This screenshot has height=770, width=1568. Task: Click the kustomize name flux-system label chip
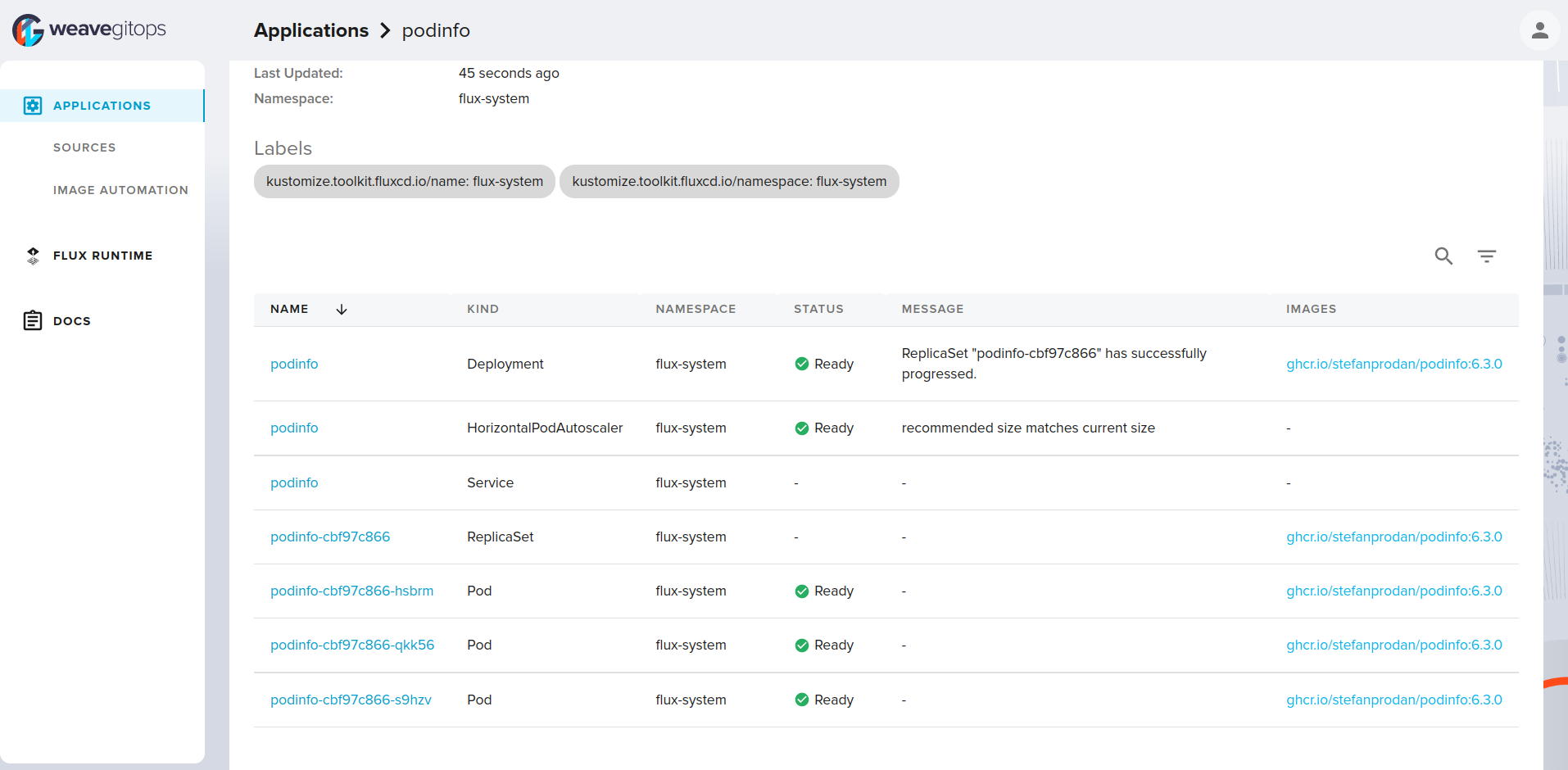tap(405, 181)
